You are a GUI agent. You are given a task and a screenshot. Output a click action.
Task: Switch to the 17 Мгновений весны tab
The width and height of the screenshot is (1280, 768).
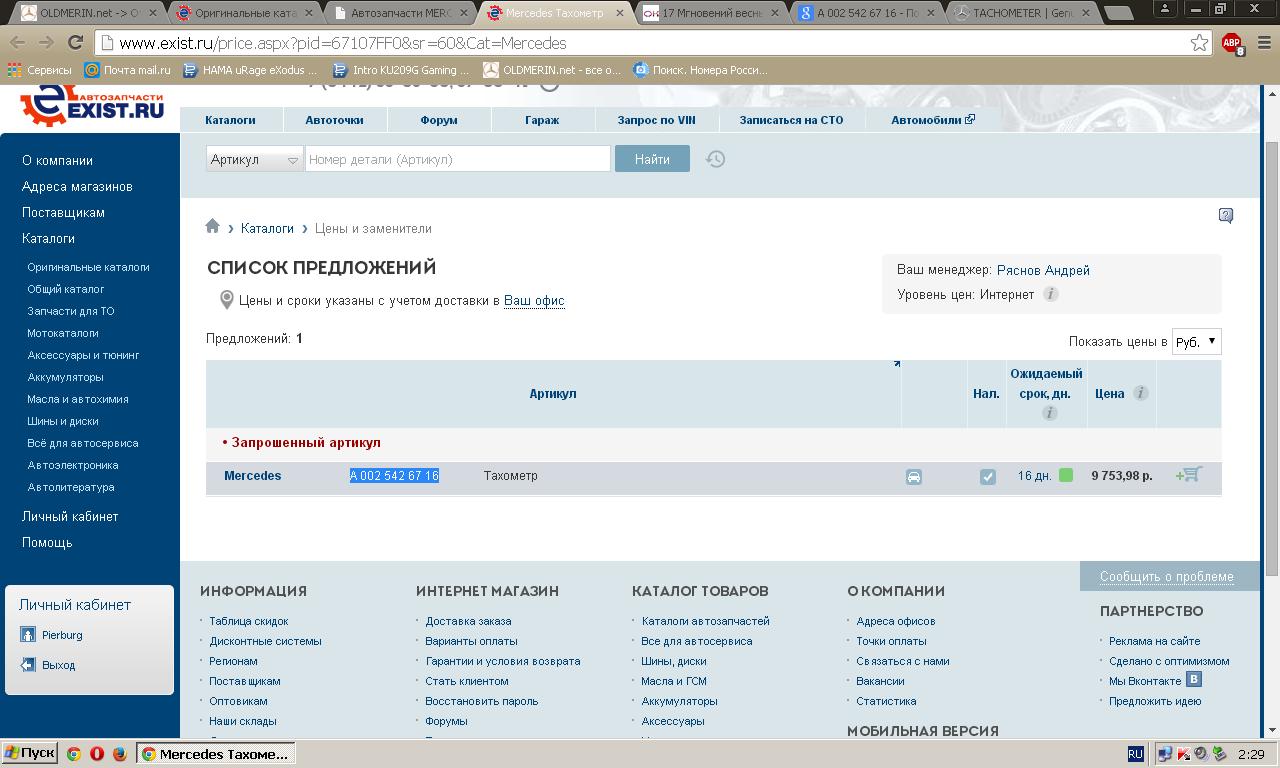pyautogui.click(x=711, y=13)
